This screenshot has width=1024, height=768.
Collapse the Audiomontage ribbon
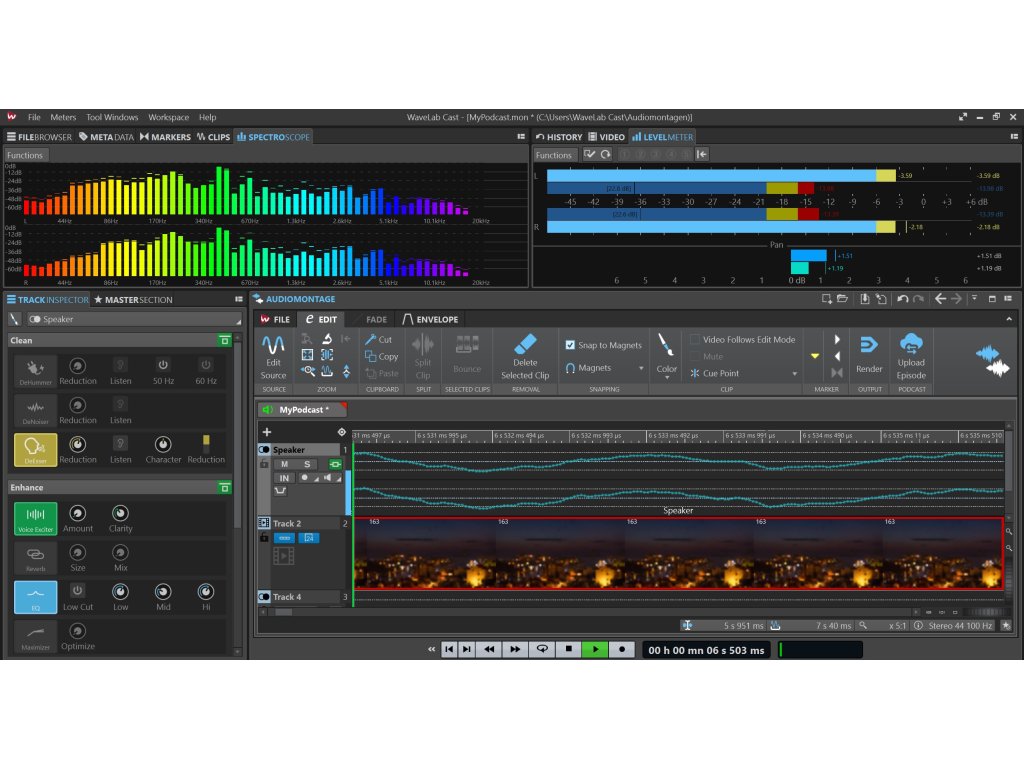click(x=1009, y=319)
